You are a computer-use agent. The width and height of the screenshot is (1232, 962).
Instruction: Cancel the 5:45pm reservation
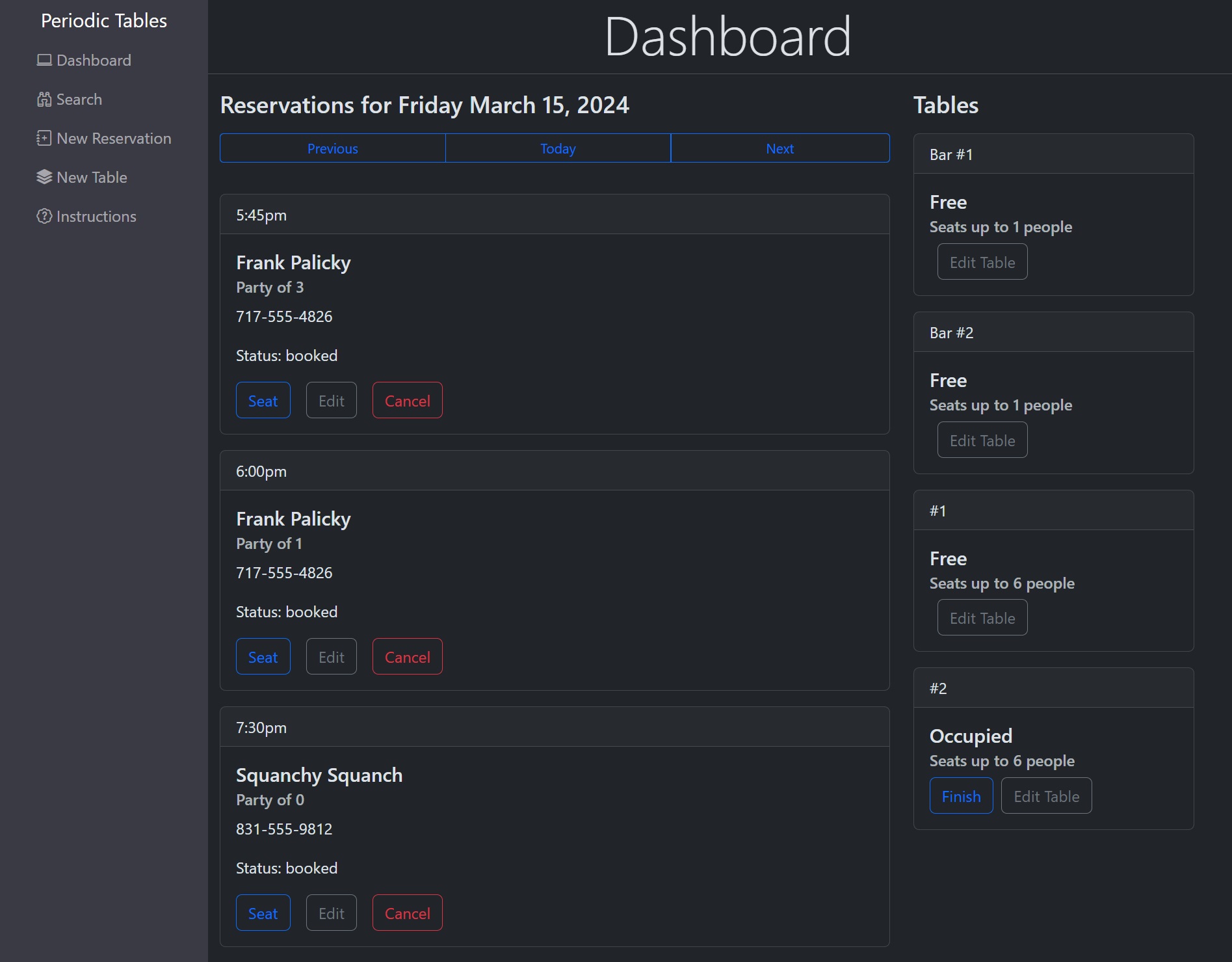coord(407,401)
